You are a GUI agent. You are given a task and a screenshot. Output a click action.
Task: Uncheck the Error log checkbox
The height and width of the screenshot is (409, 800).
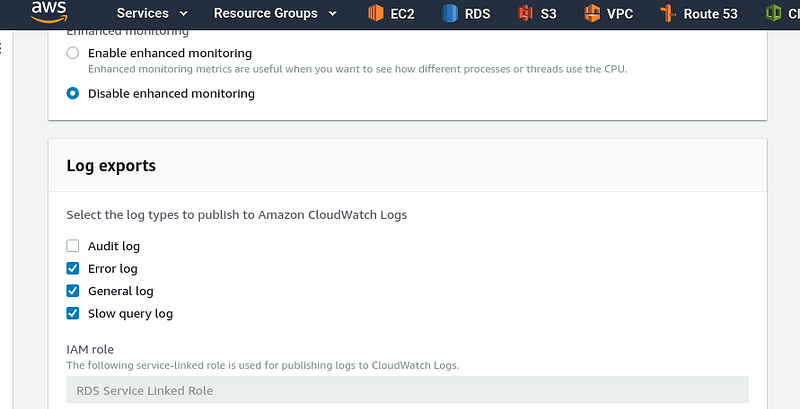pyautogui.click(x=73, y=269)
